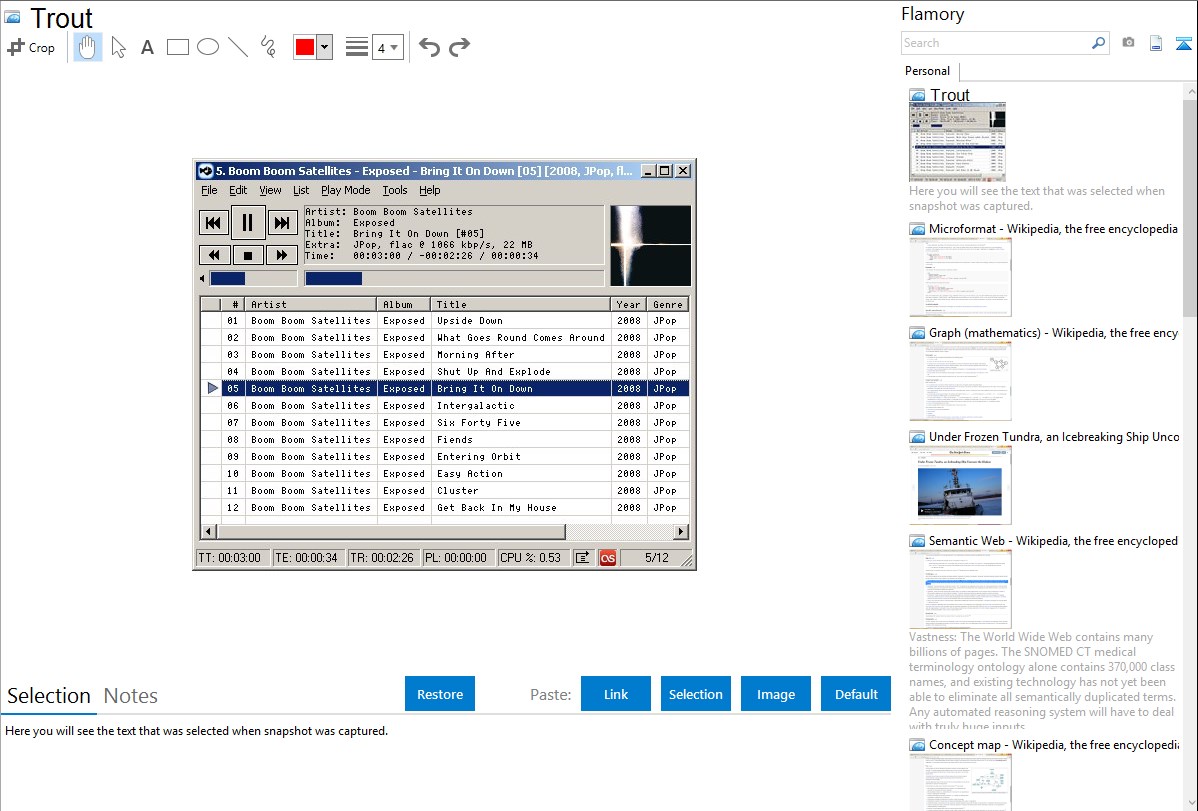The height and width of the screenshot is (811, 1198).
Task: Open the color picker dropdown arrow
Action: tap(324, 47)
